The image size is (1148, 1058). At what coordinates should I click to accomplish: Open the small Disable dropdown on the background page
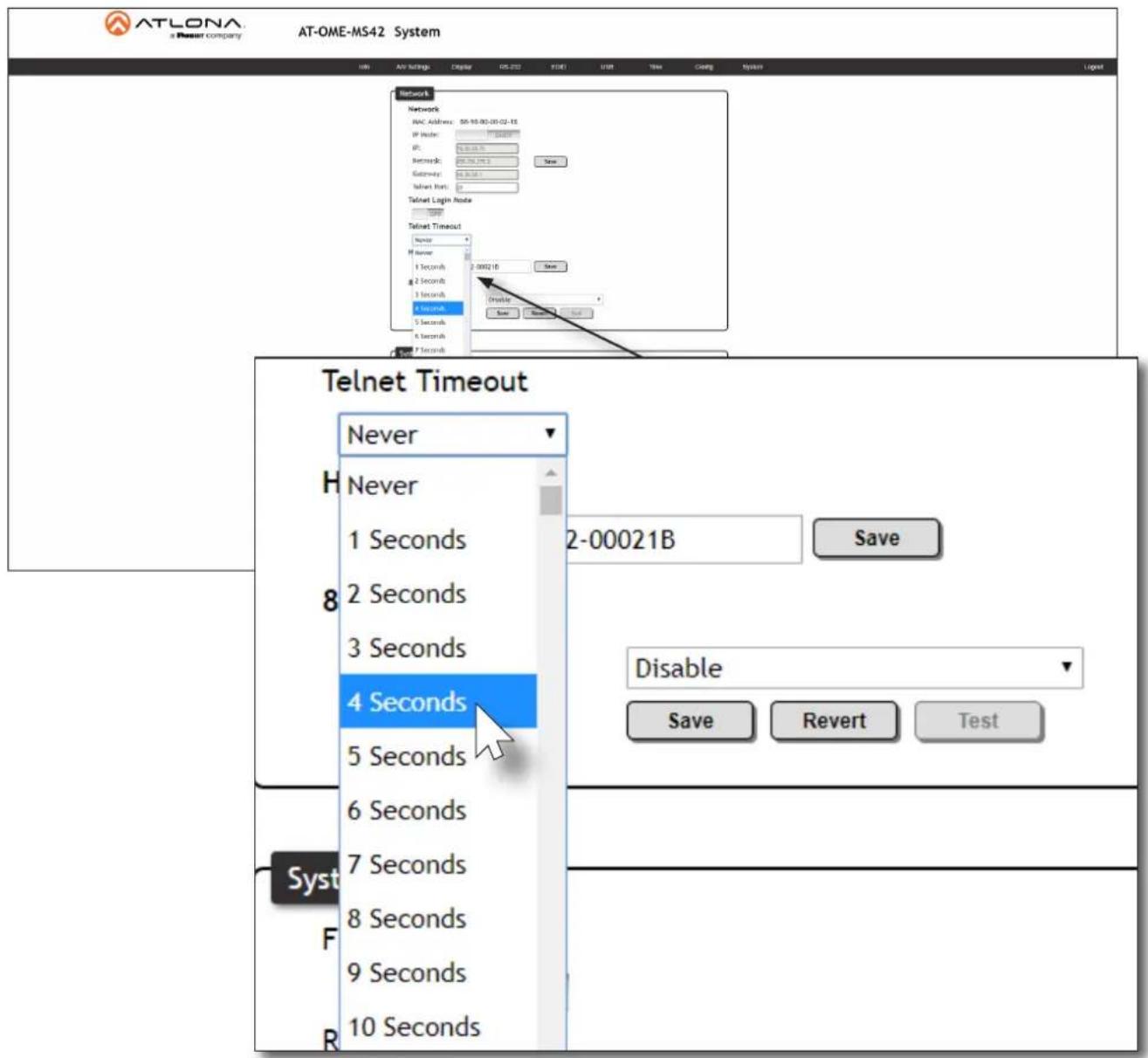click(544, 299)
